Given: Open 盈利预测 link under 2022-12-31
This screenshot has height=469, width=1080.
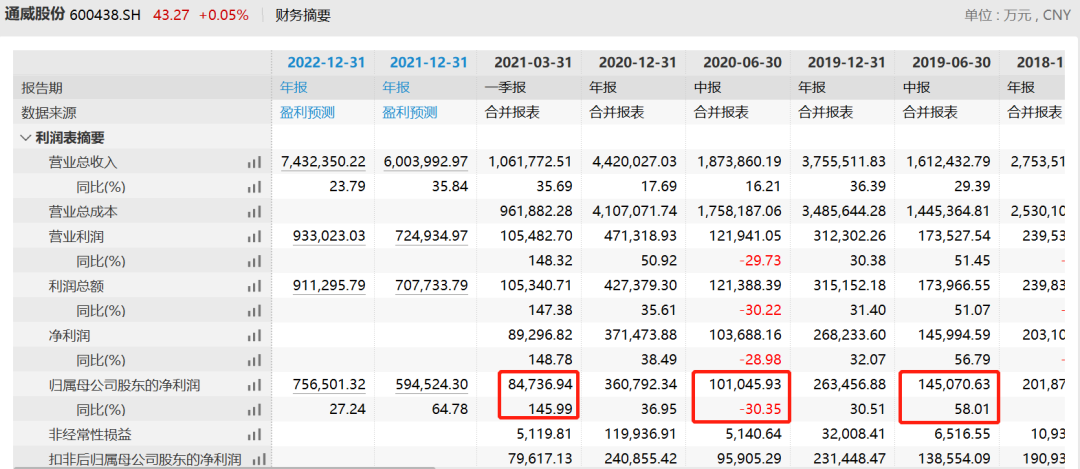Looking at the screenshot, I should click(307, 113).
